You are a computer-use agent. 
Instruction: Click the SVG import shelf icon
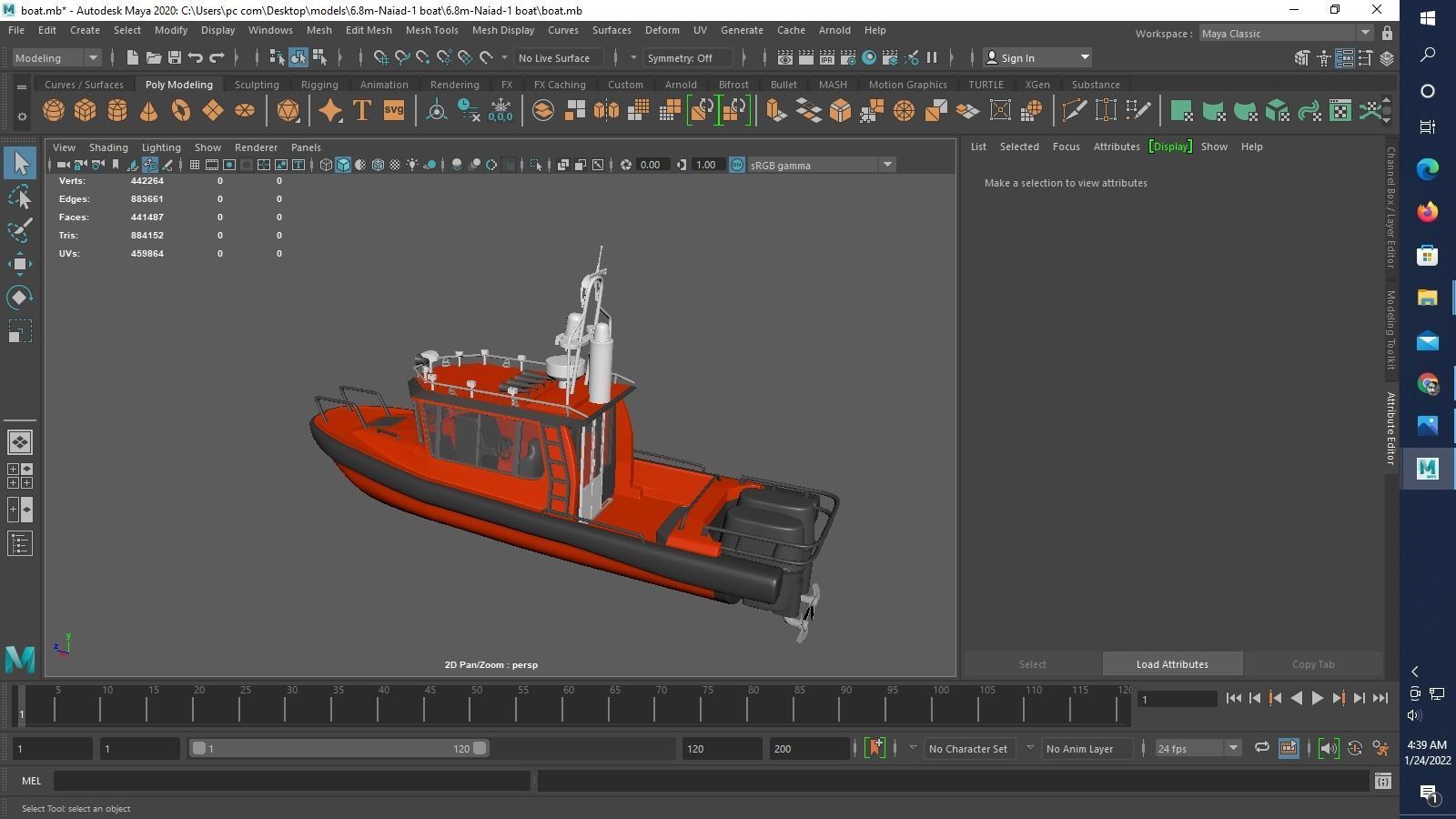pos(393,111)
